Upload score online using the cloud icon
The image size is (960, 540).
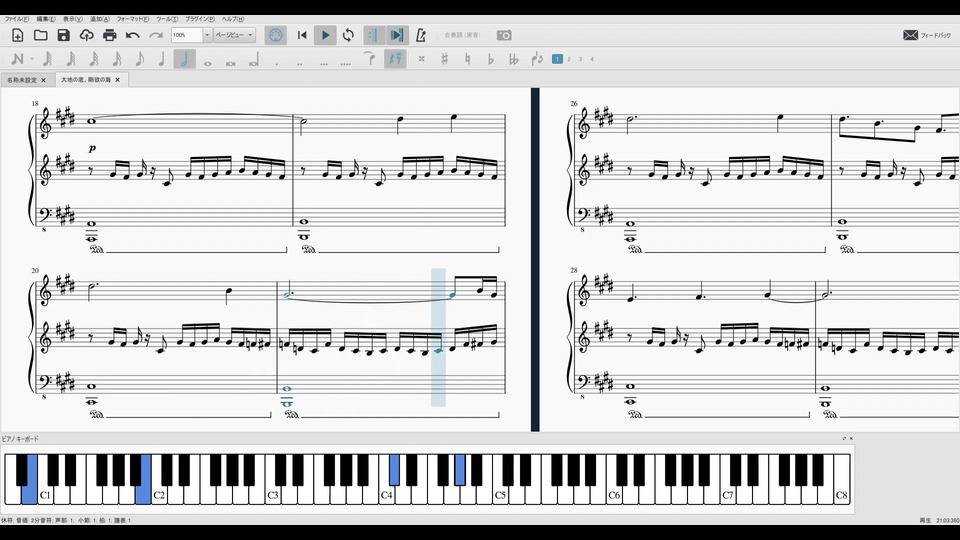pos(86,35)
